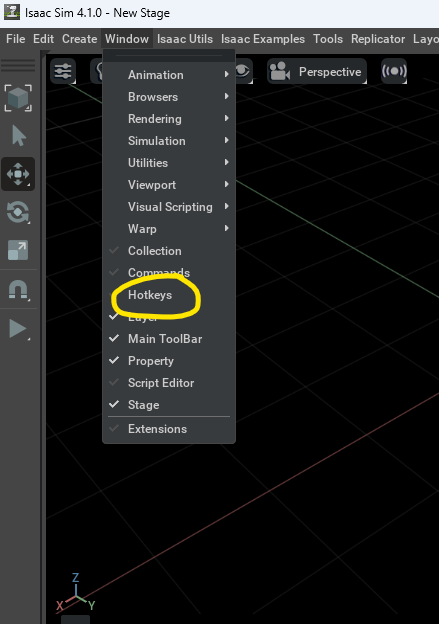Toggle the Snap magnet tool

point(18,290)
